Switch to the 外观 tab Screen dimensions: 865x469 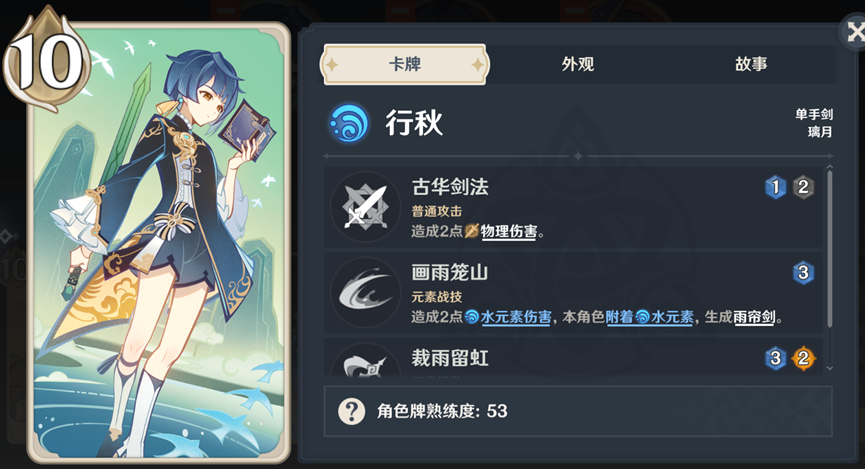[578, 64]
